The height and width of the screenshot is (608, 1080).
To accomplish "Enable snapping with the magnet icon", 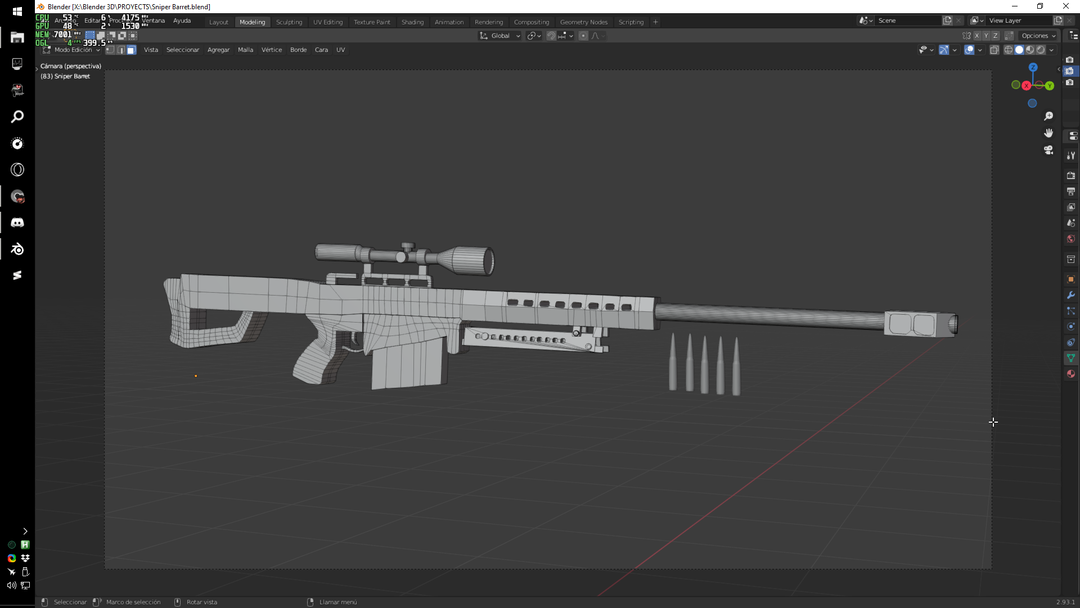I will [551, 35].
